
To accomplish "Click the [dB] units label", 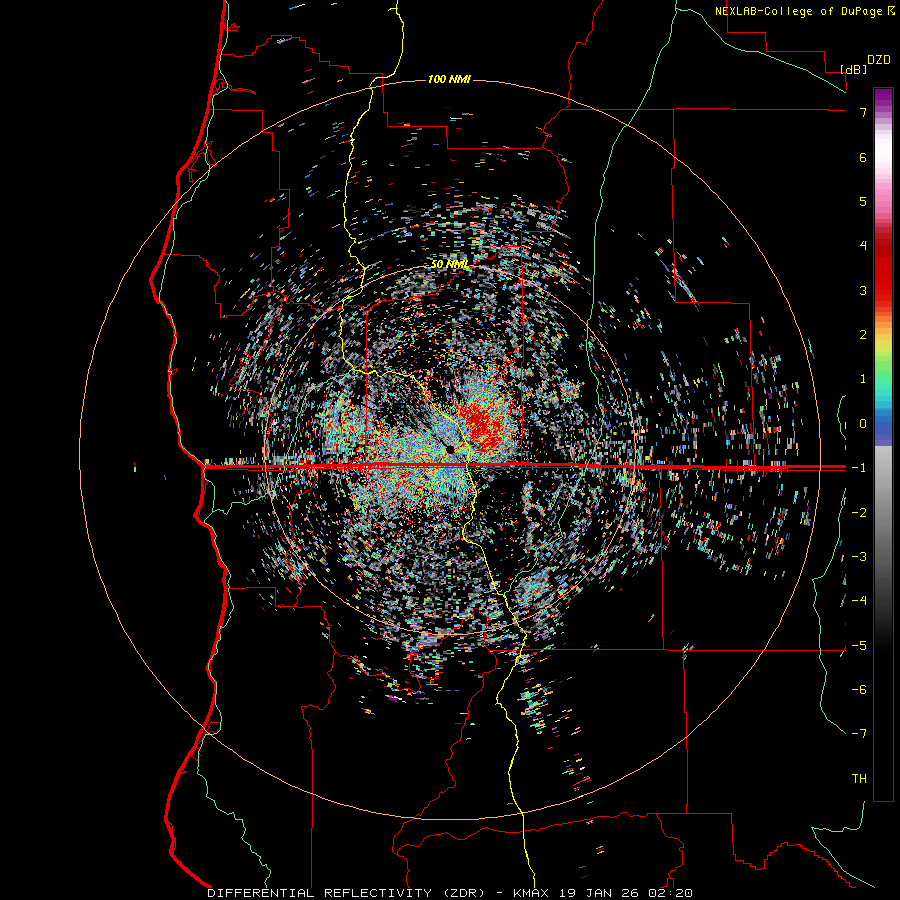I will 854,70.
